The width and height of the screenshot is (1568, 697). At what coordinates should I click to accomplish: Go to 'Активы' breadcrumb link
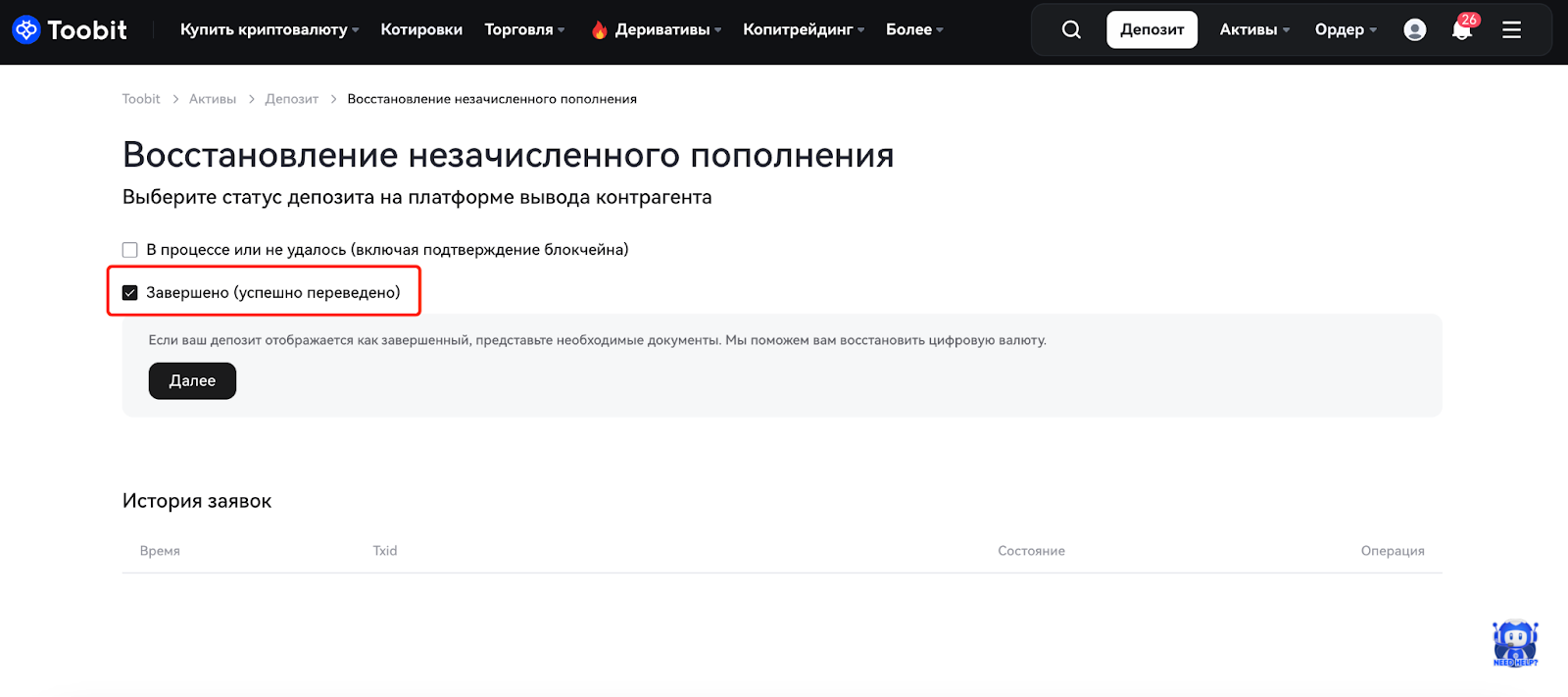coord(213,99)
